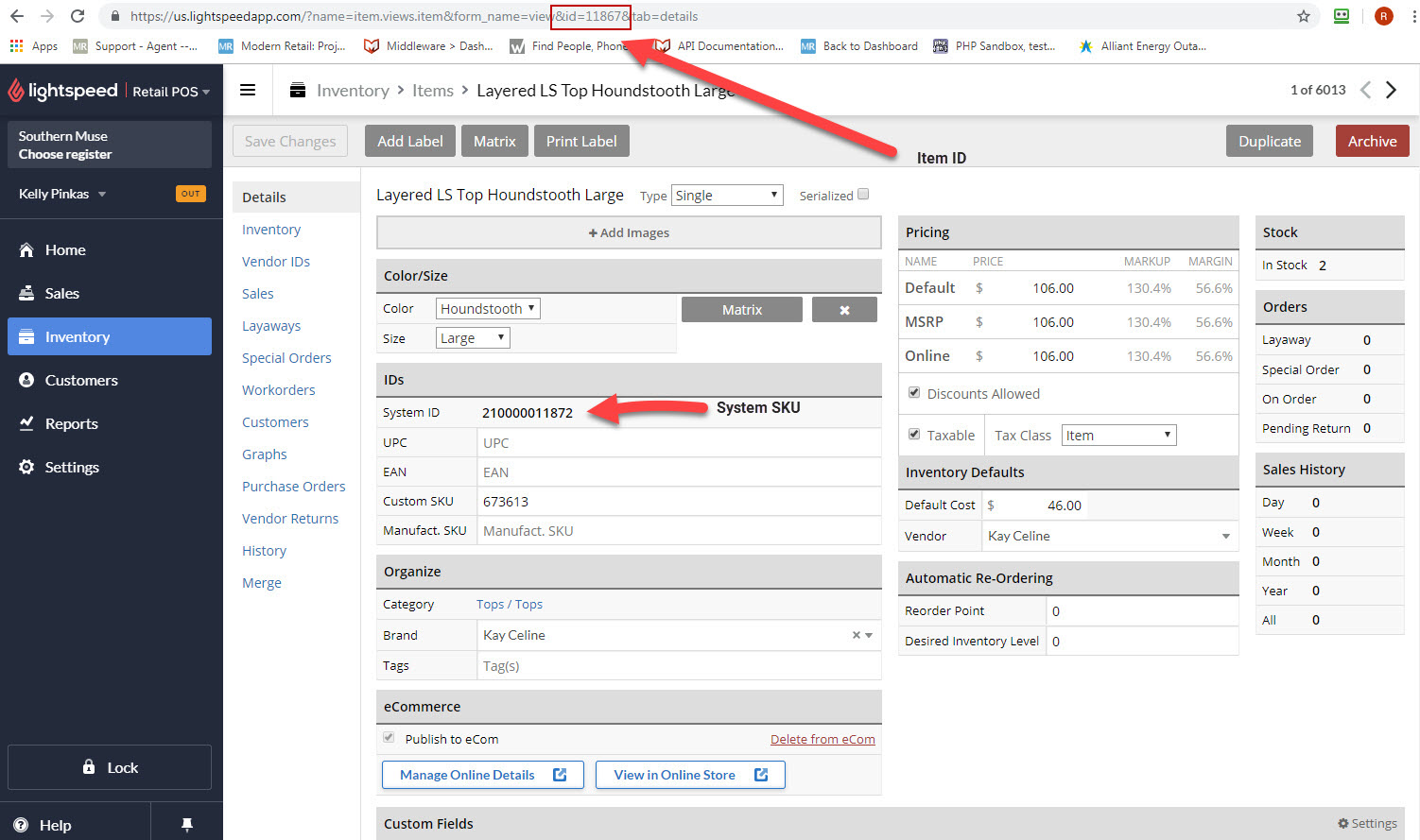This screenshot has height=840, width=1420.
Task: Click the Reorder Point field
Action: (1142, 611)
